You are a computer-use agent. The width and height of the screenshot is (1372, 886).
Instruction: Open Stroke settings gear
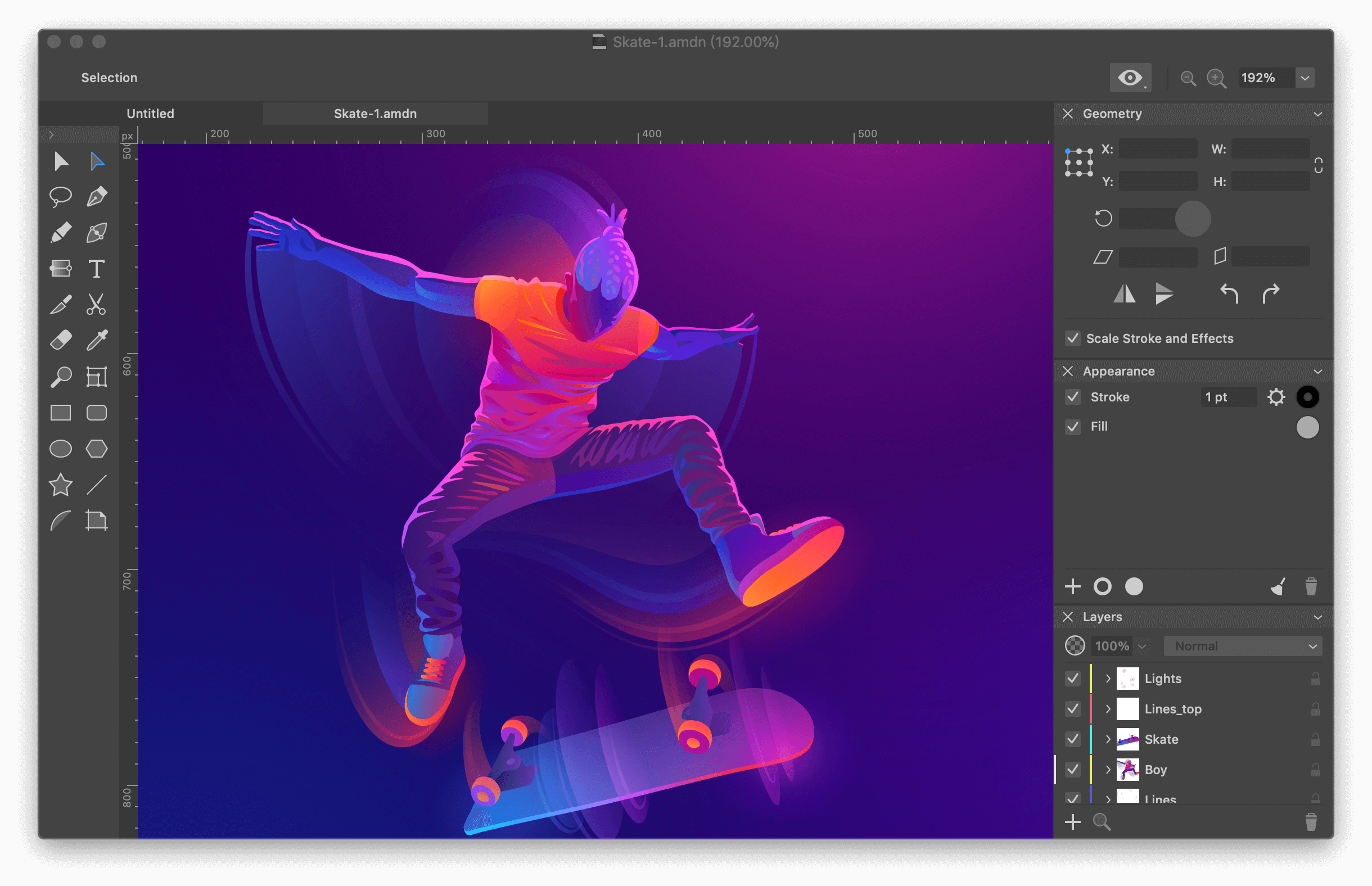tap(1276, 397)
